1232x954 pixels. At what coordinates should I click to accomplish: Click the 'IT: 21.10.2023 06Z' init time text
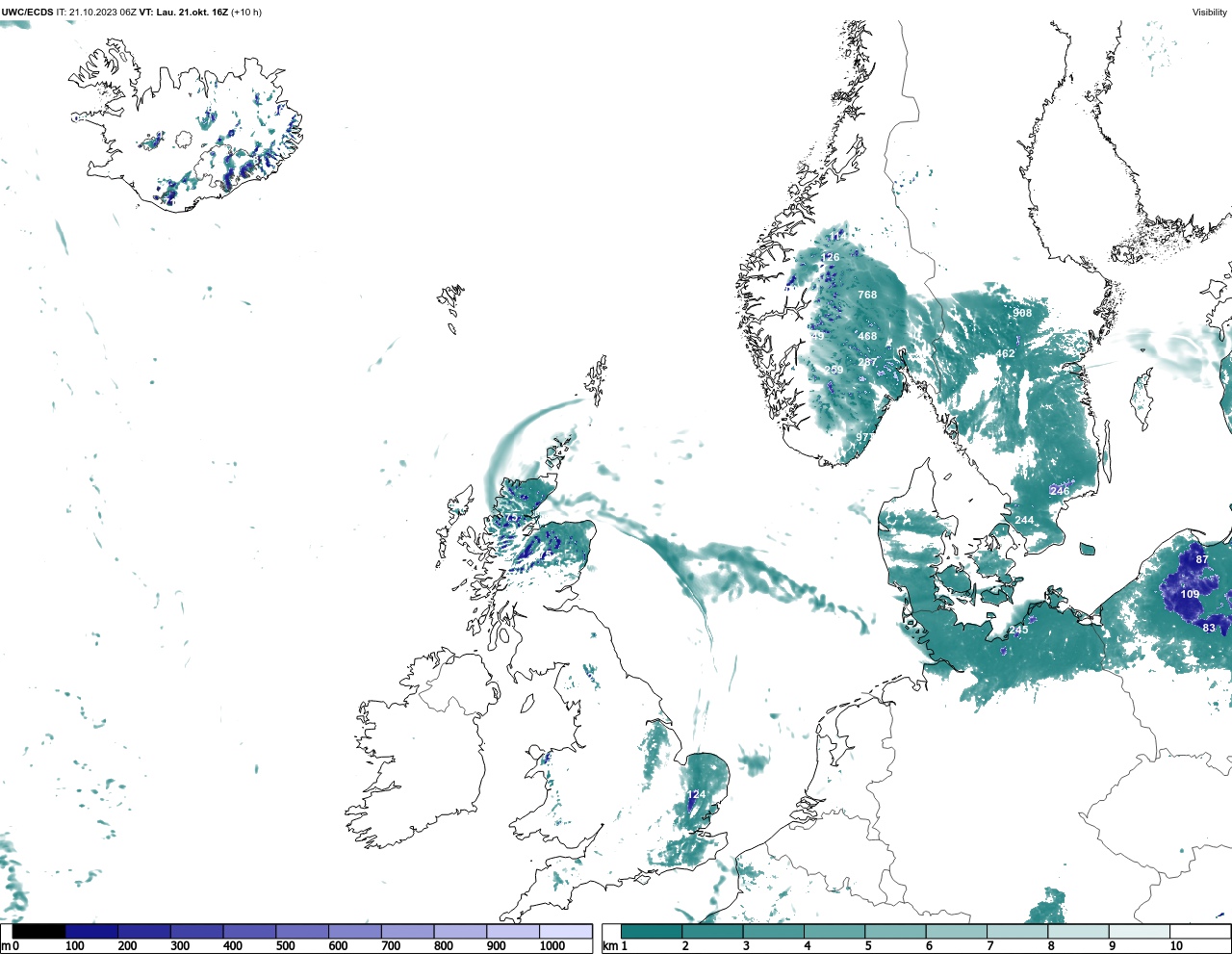(96, 13)
